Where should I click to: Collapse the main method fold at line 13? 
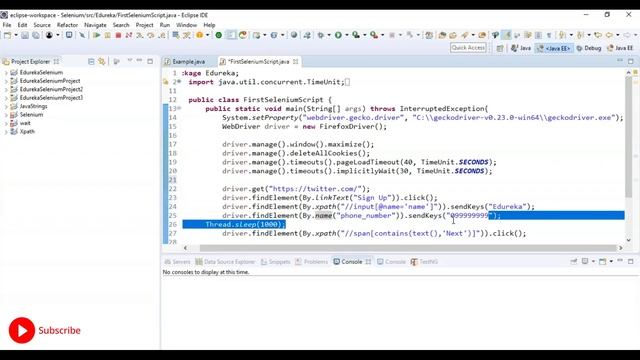point(180,109)
